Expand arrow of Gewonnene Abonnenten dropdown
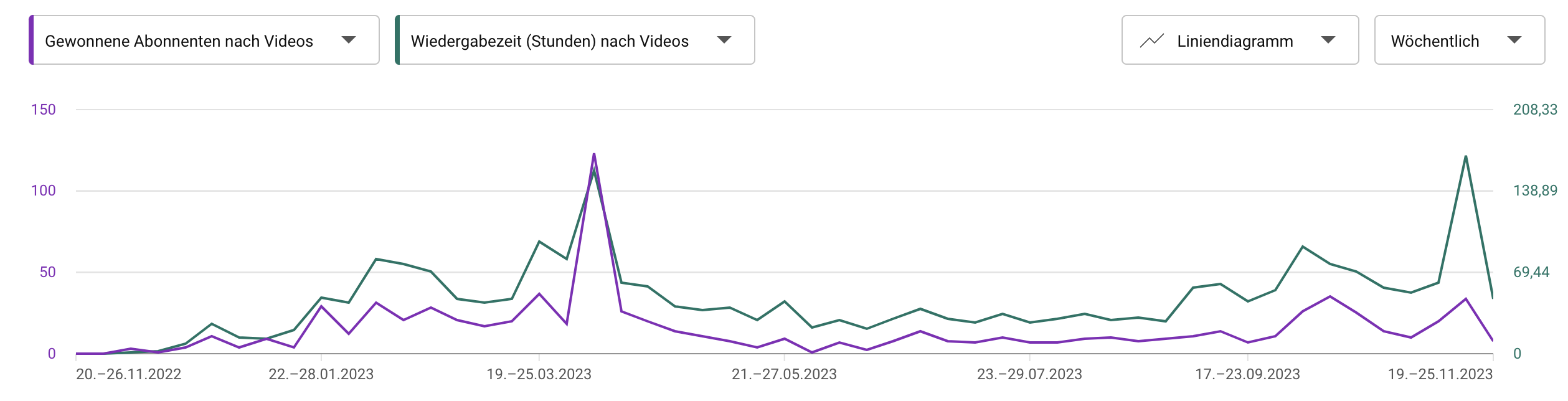 click(x=349, y=40)
